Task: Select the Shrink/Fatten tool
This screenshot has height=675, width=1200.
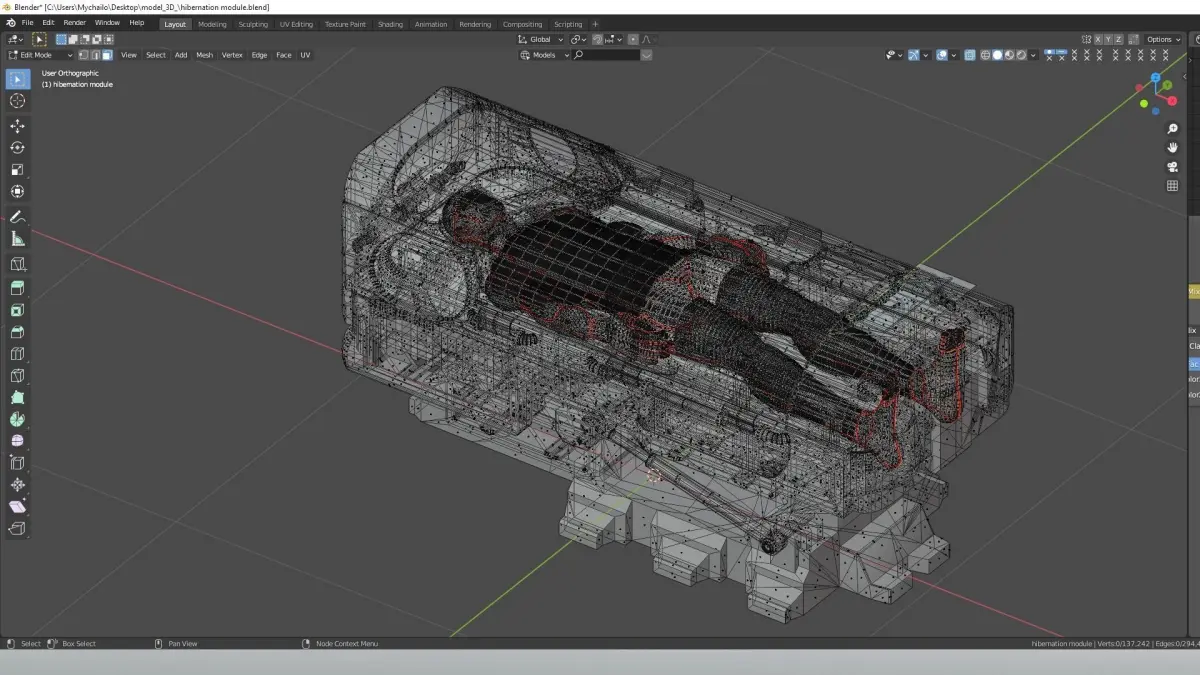Action: [x=17, y=485]
